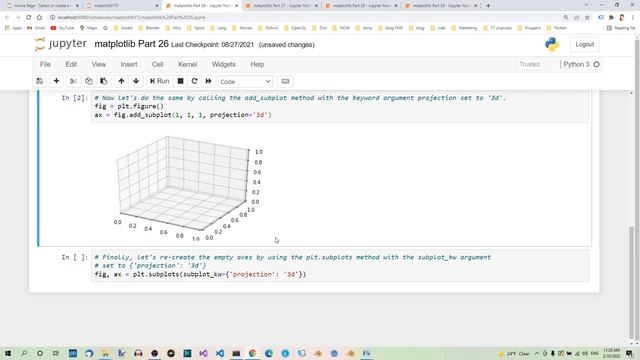Image resolution: width=640 pixels, height=360 pixels.
Task: Open the browser menu three dots
Action: (x=633, y=18)
